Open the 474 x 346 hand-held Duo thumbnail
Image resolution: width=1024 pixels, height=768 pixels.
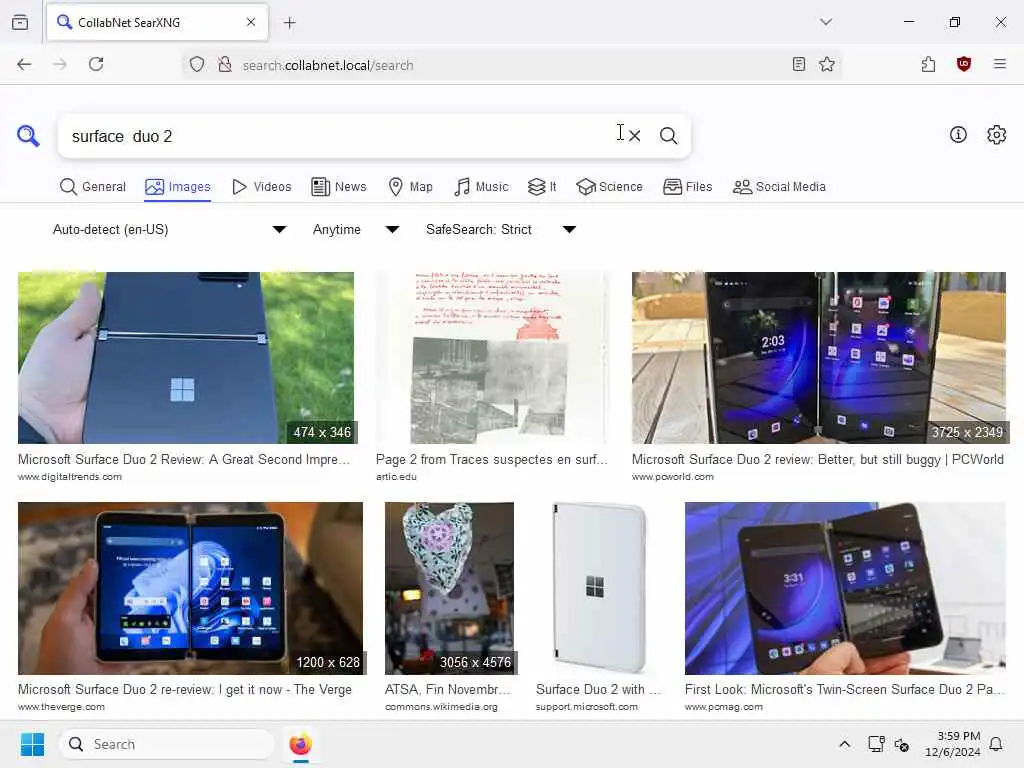[186, 358]
